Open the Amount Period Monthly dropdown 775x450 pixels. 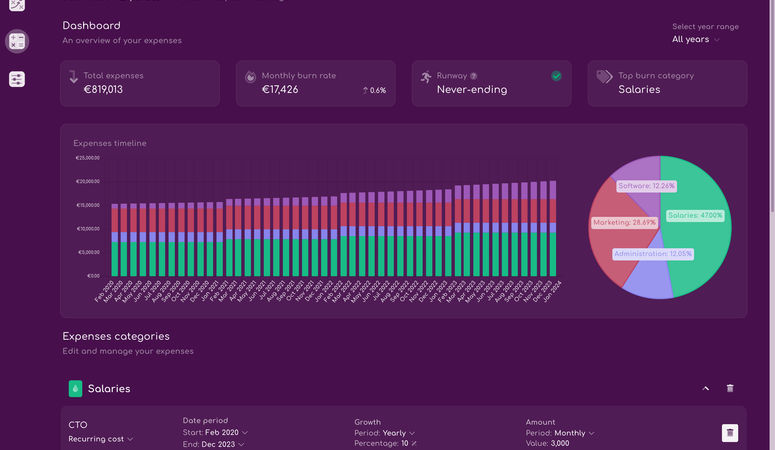tap(574, 433)
